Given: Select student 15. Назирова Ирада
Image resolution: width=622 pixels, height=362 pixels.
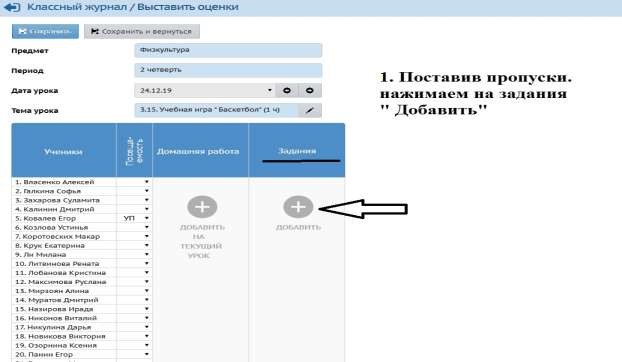Looking at the screenshot, I should 54,309.
